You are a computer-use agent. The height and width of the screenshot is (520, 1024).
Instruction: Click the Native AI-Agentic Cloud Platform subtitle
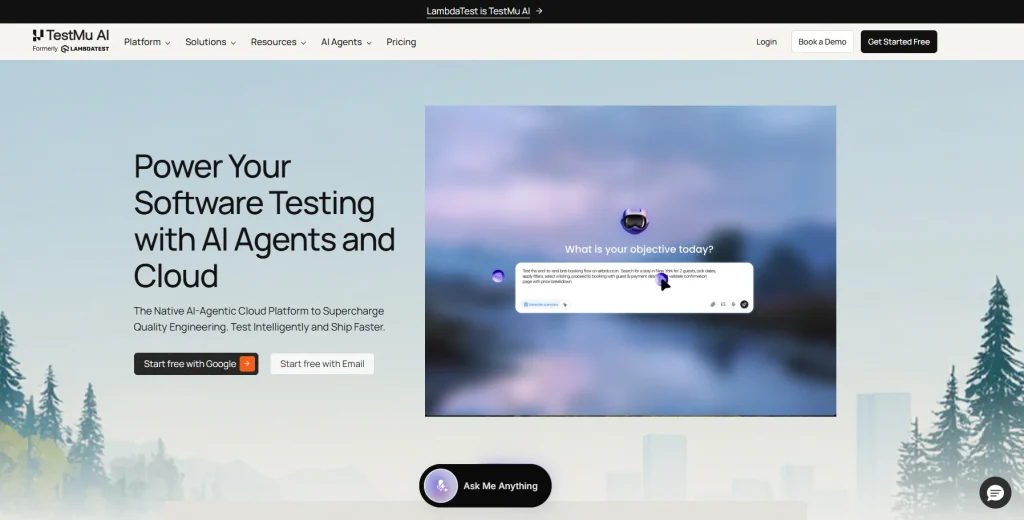coord(259,319)
